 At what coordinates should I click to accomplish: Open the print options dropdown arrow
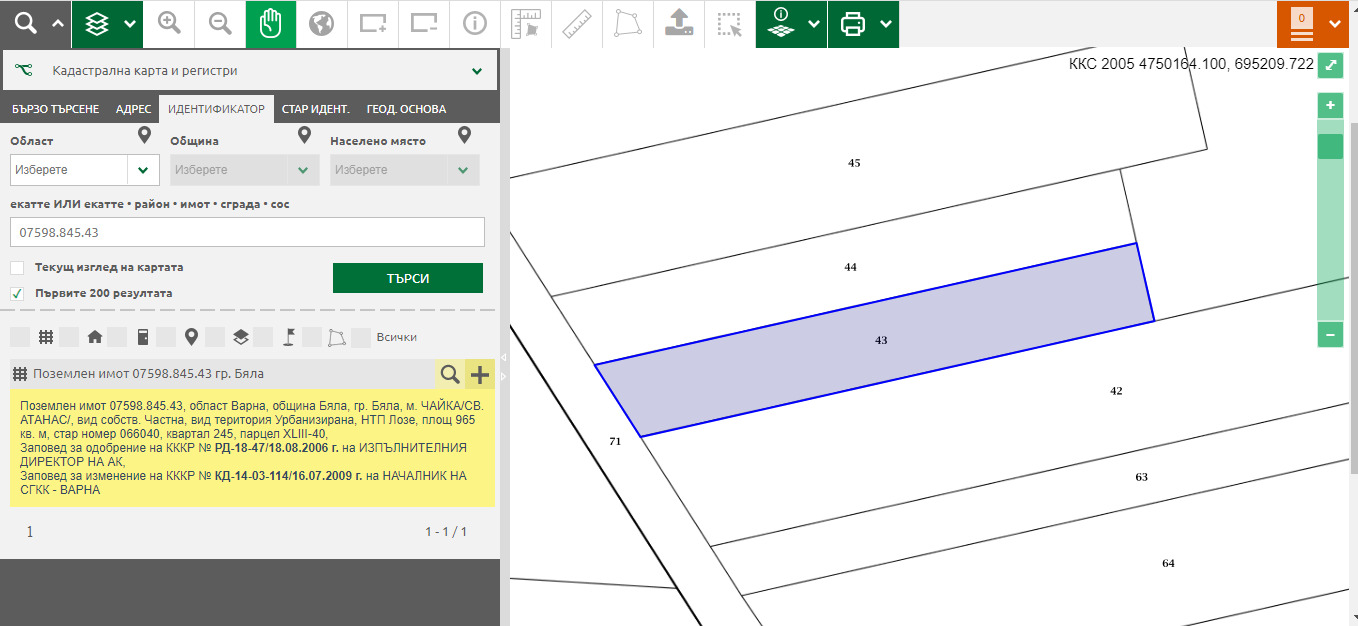pyautogui.click(x=886, y=24)
